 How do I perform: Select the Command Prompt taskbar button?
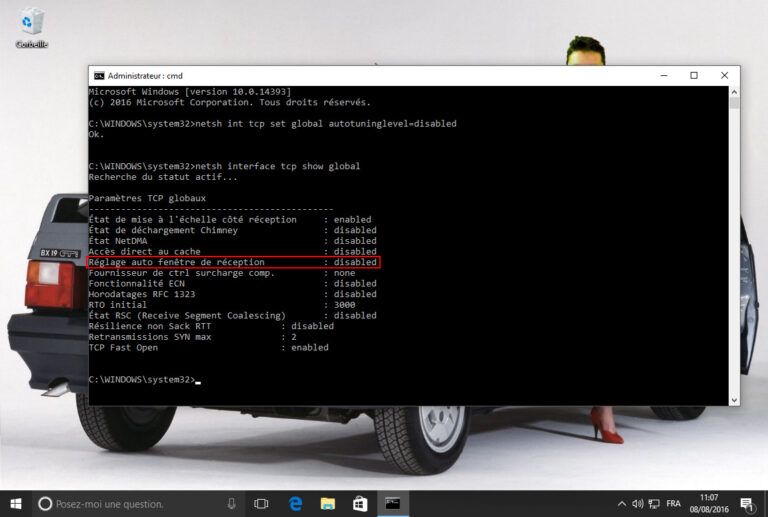pyautogui.click(x=394, y=503)
